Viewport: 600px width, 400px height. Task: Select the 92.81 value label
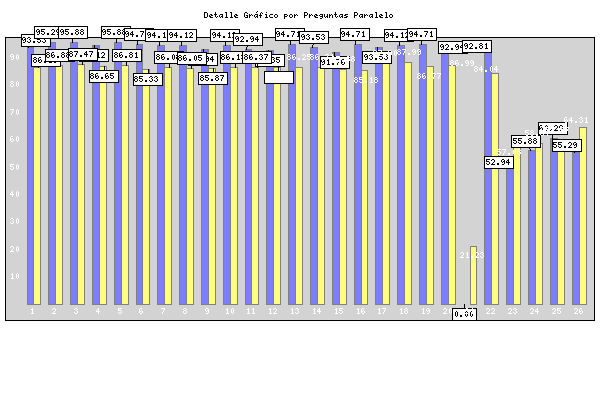(x=476, y=46)
